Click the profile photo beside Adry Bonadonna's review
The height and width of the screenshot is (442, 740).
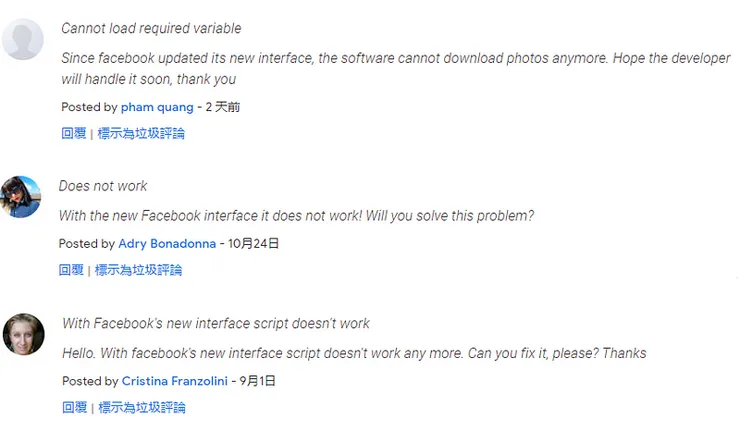tap(21, 197)
